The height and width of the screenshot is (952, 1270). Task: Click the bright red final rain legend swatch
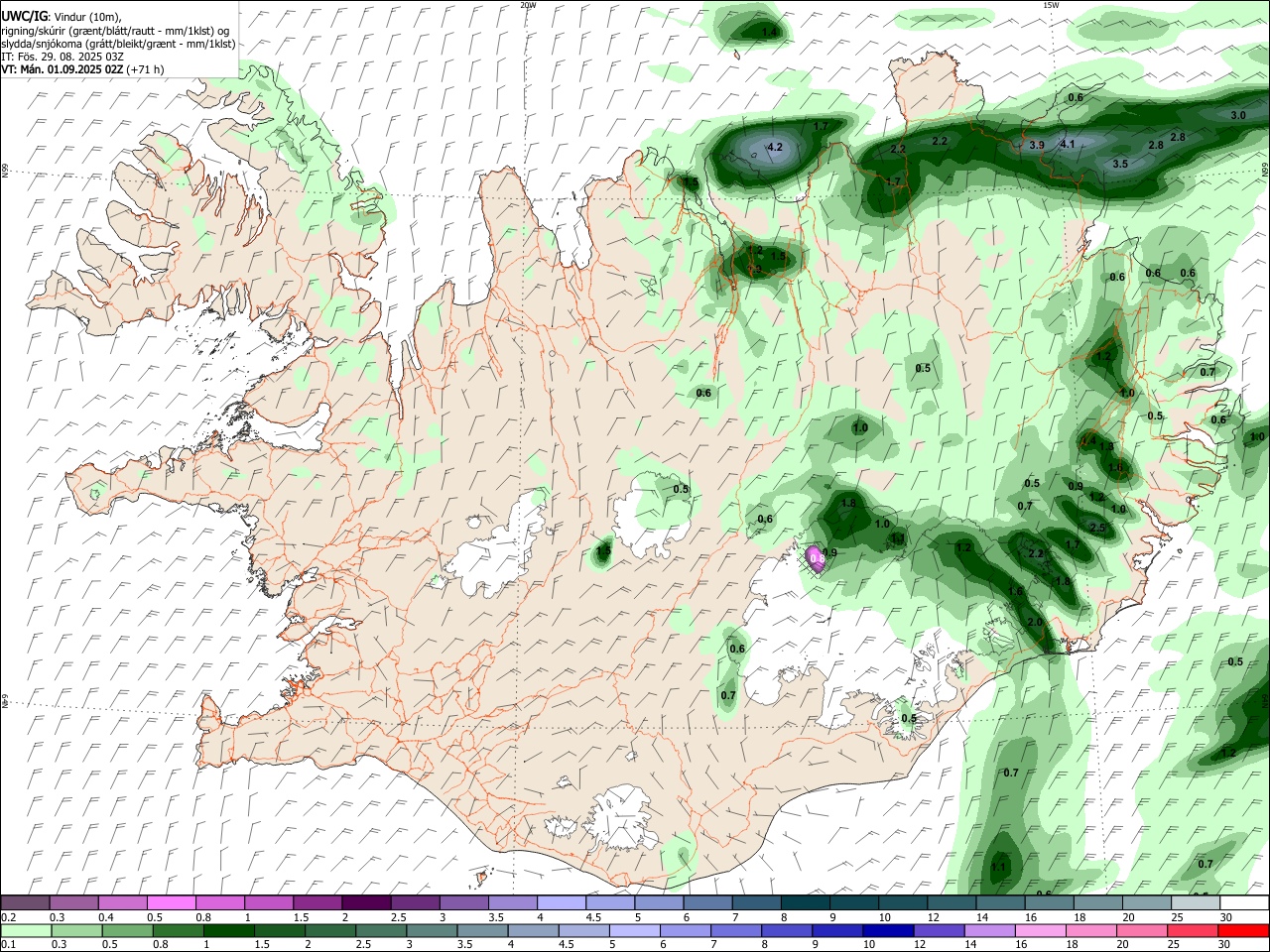(1243, 931)
